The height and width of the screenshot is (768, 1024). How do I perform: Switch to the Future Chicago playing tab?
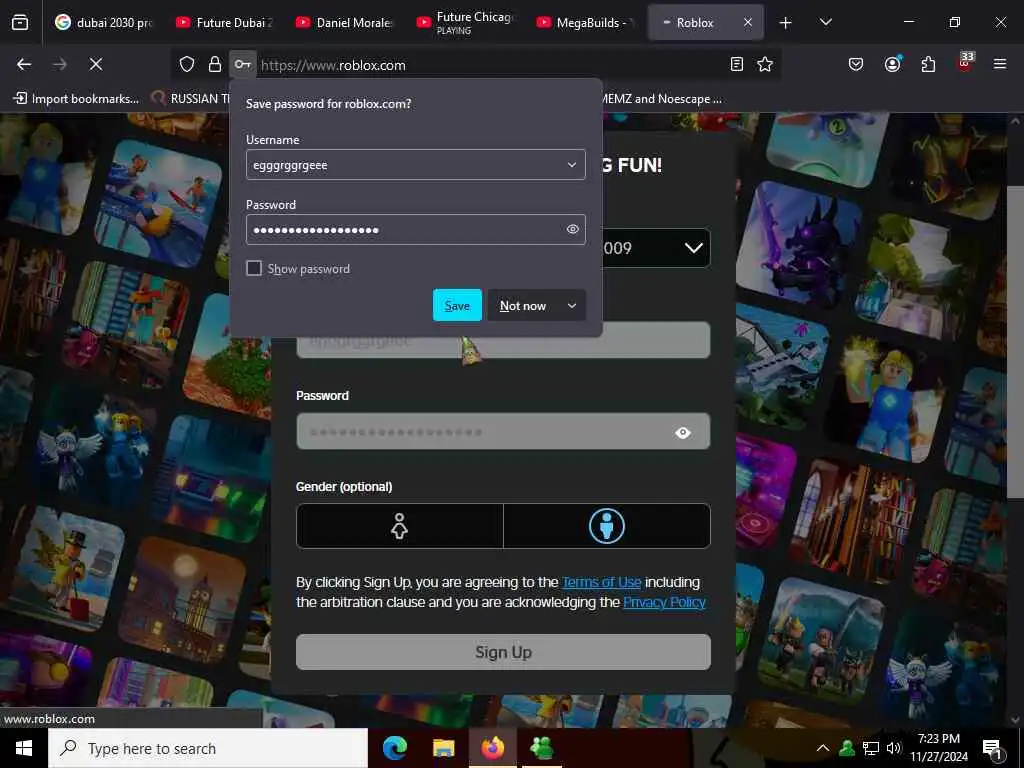tap(464, 23)
